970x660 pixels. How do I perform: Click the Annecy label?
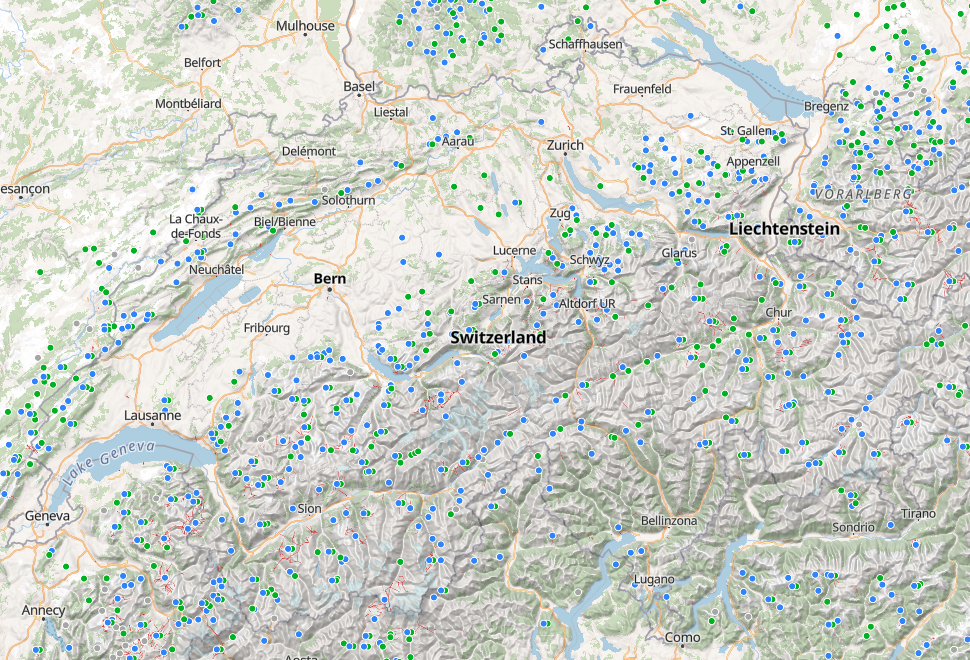click(43, 610)
